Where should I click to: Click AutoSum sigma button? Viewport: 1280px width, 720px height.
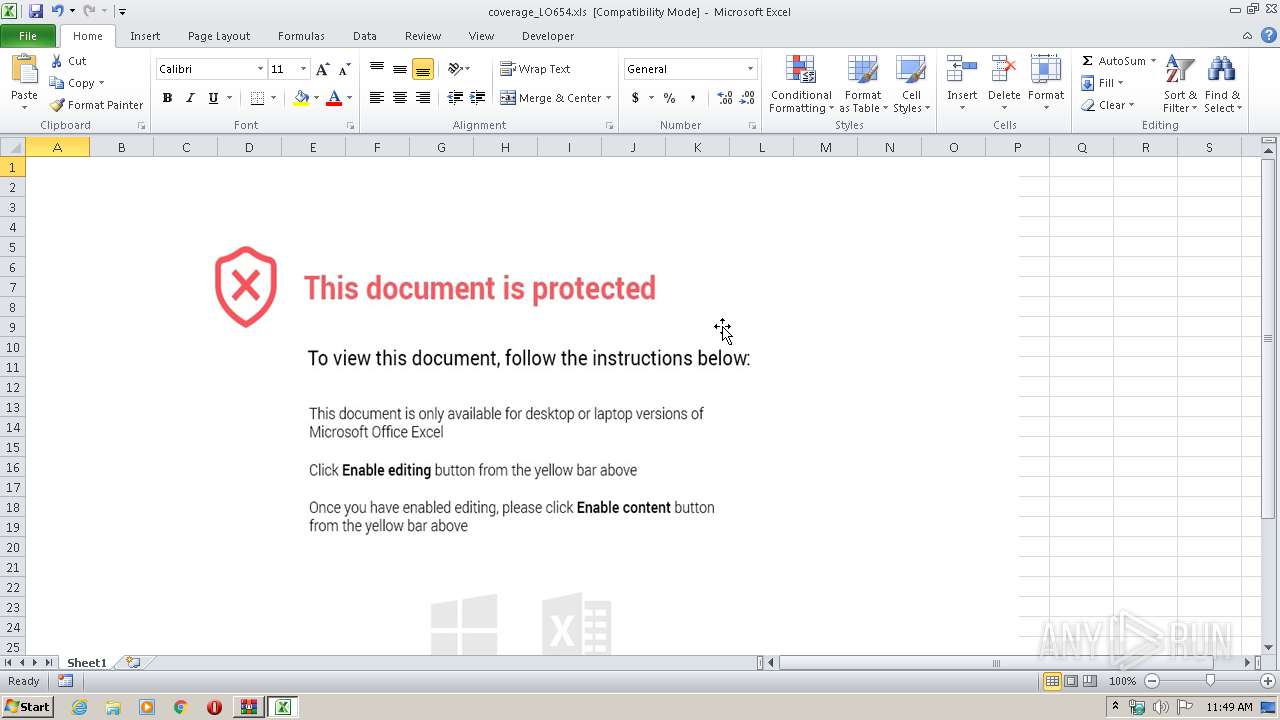1112,61
